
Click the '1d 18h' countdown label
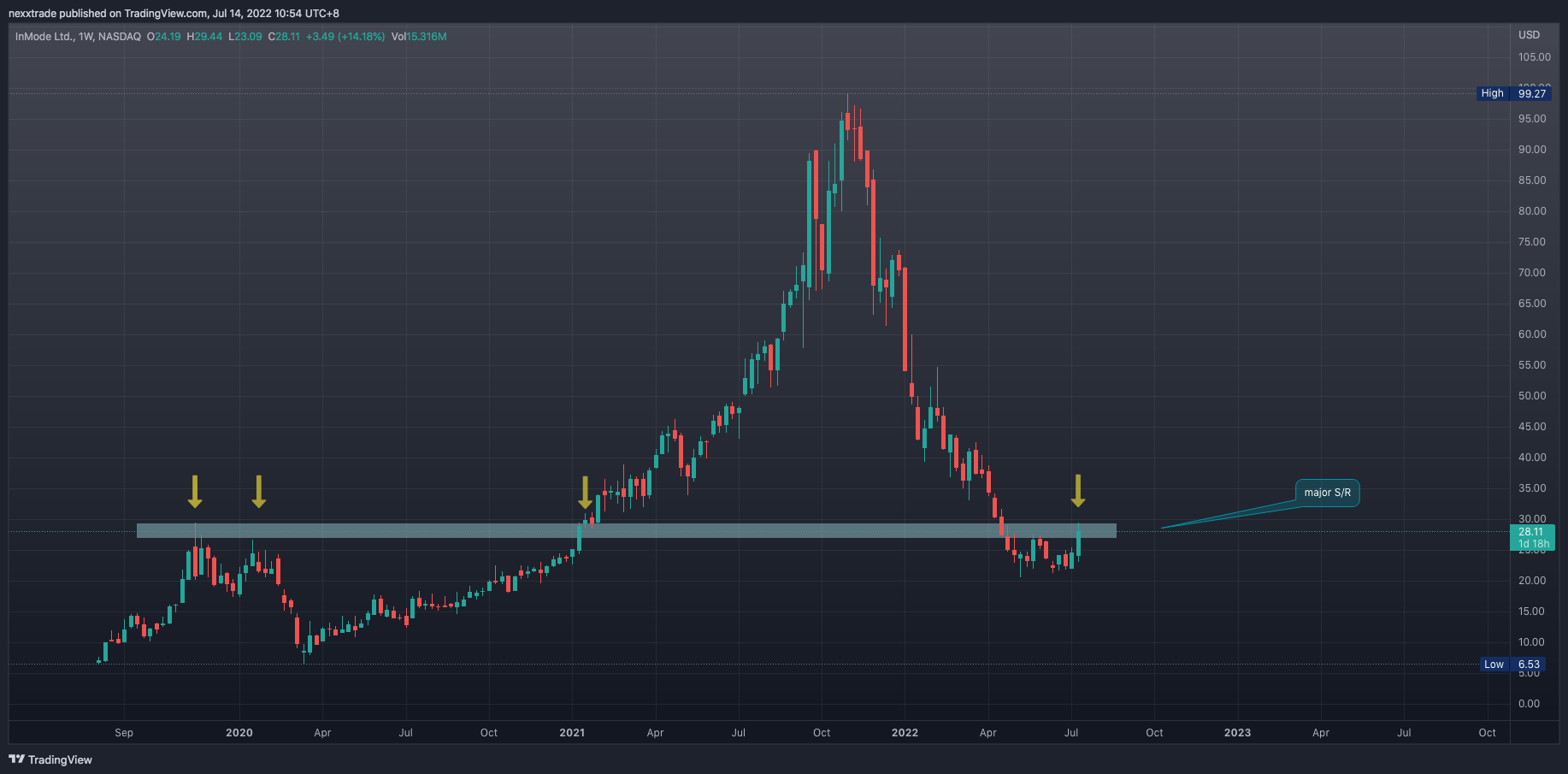click(1533, 544)
